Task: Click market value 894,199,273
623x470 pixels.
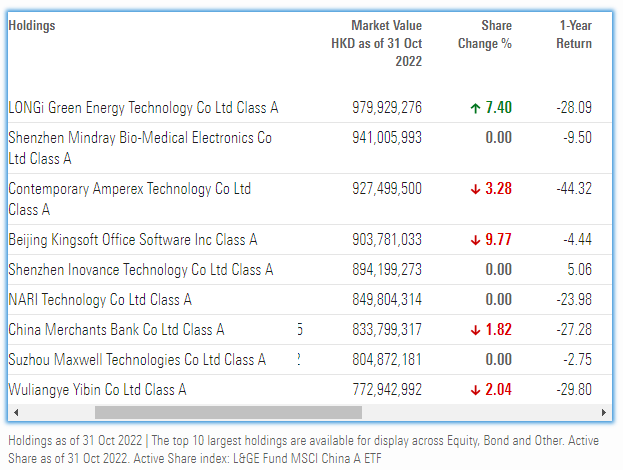Action: point(387,270)
